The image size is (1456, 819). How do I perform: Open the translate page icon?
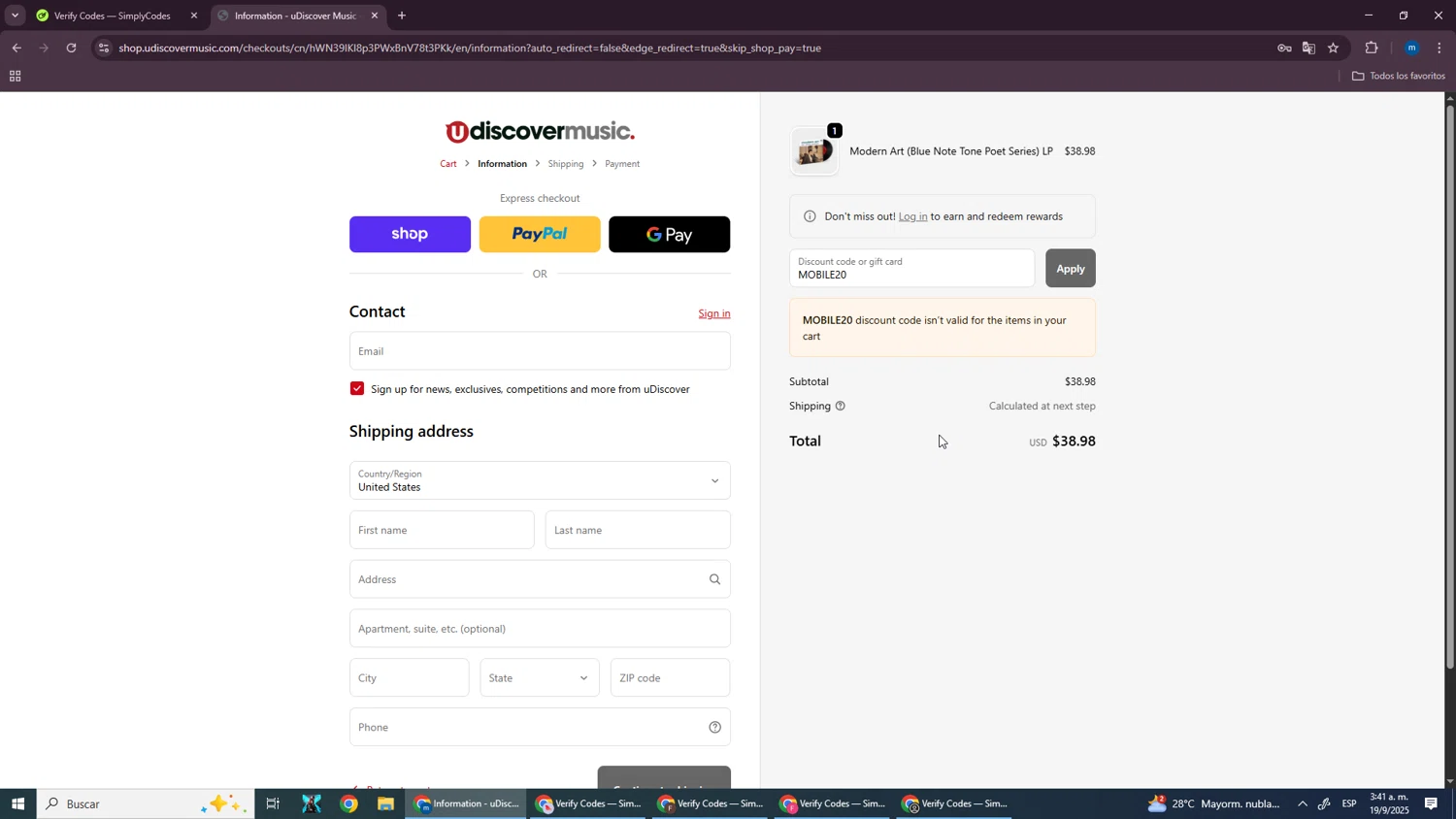[1308, 48]
